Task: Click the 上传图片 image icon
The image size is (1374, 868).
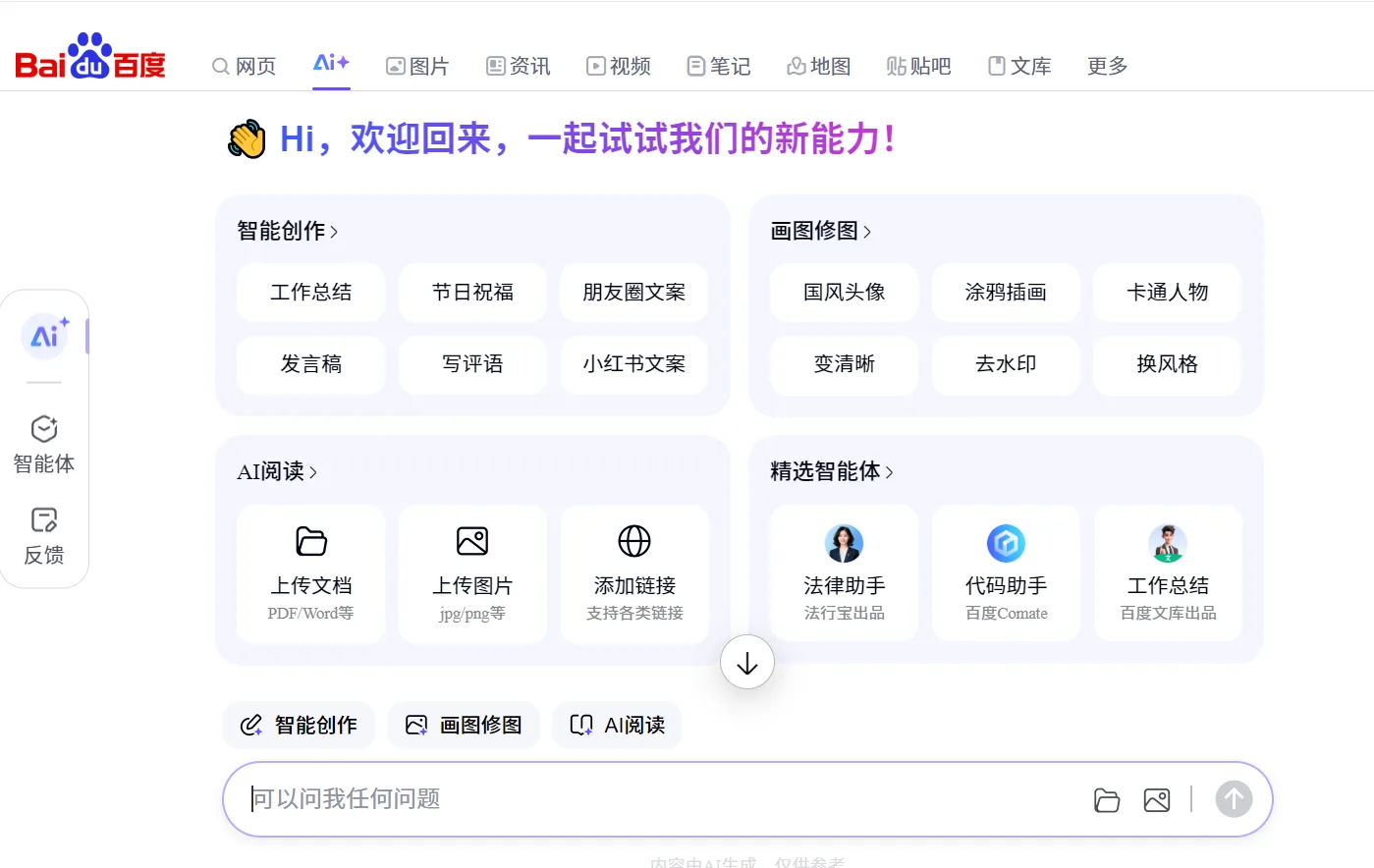Action: [x=472, y=541]
